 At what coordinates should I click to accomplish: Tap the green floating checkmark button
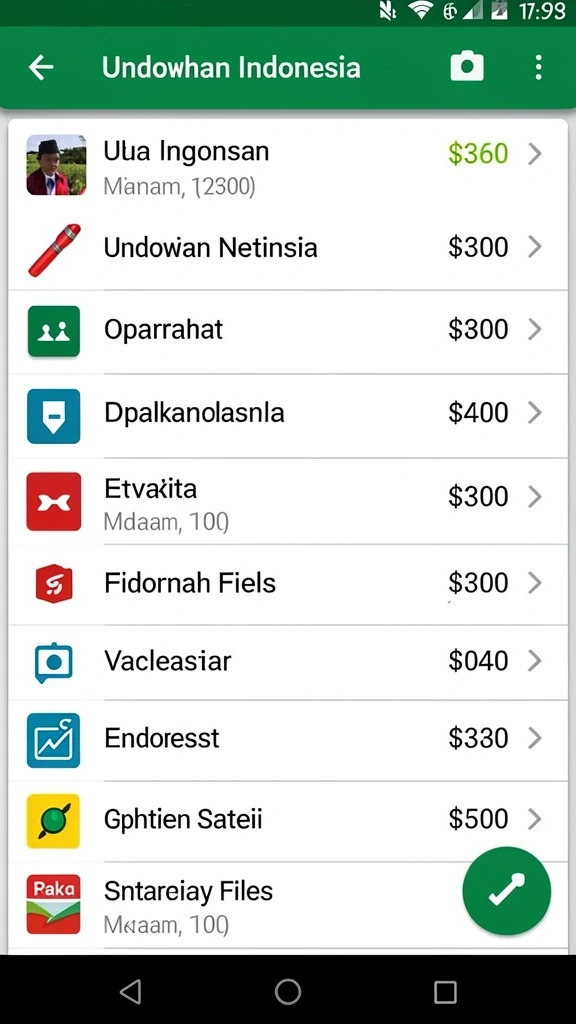click(507, 891)
